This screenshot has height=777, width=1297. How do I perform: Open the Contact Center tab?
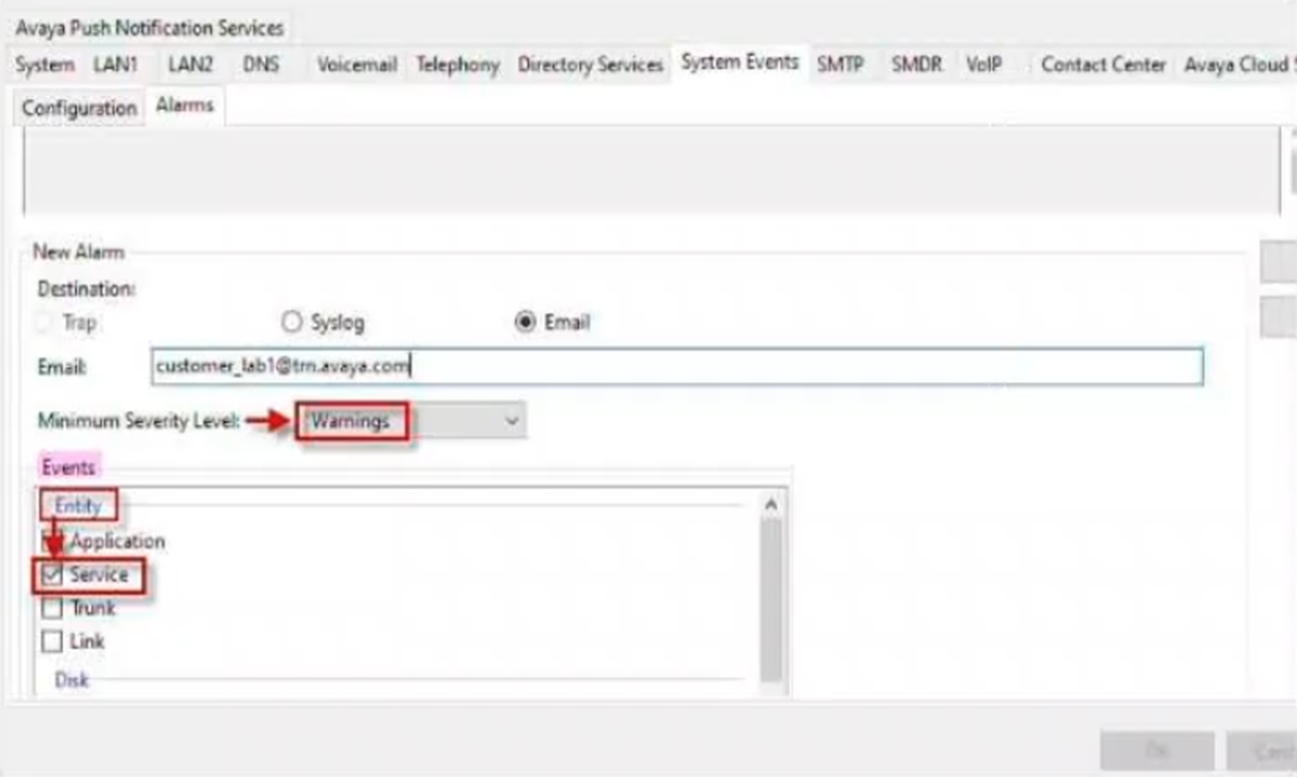1103,65
